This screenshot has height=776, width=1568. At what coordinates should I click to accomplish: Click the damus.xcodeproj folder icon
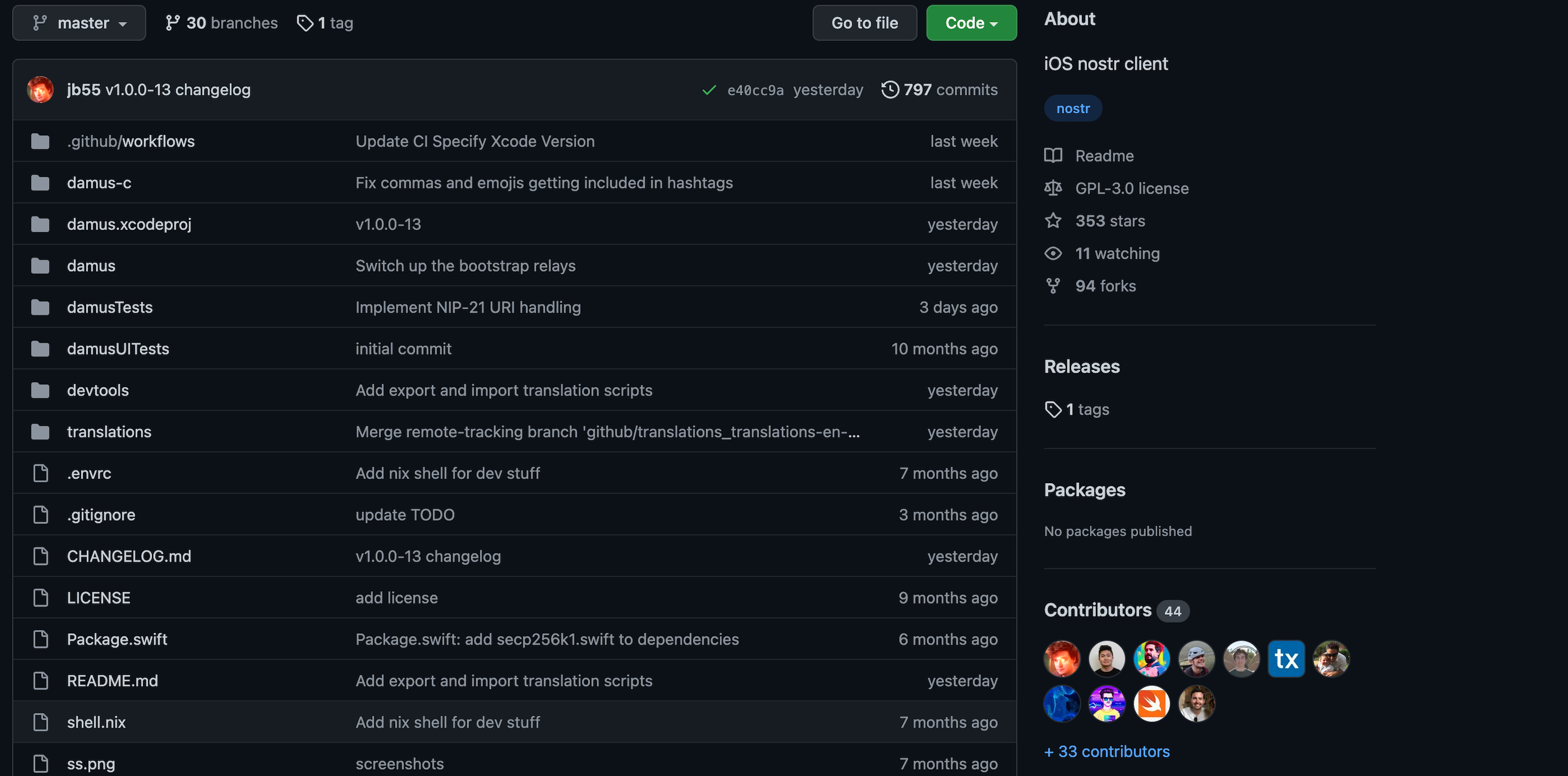coord(40,224)
